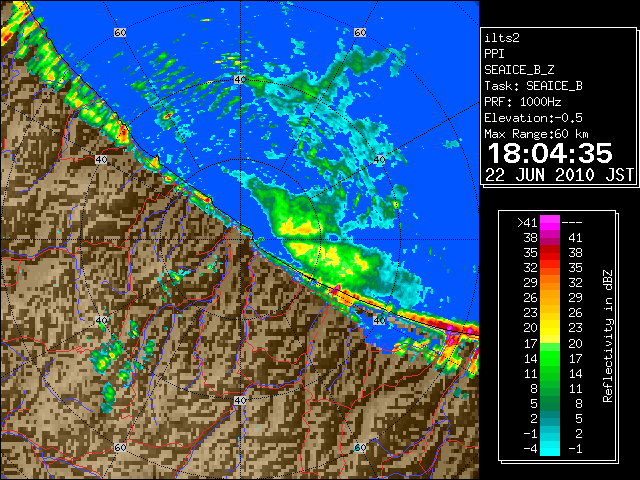Image resolution: width=640 pixels, height=480 pixels.
Task: Click the '>41' legend label
Action: point(527,222)
